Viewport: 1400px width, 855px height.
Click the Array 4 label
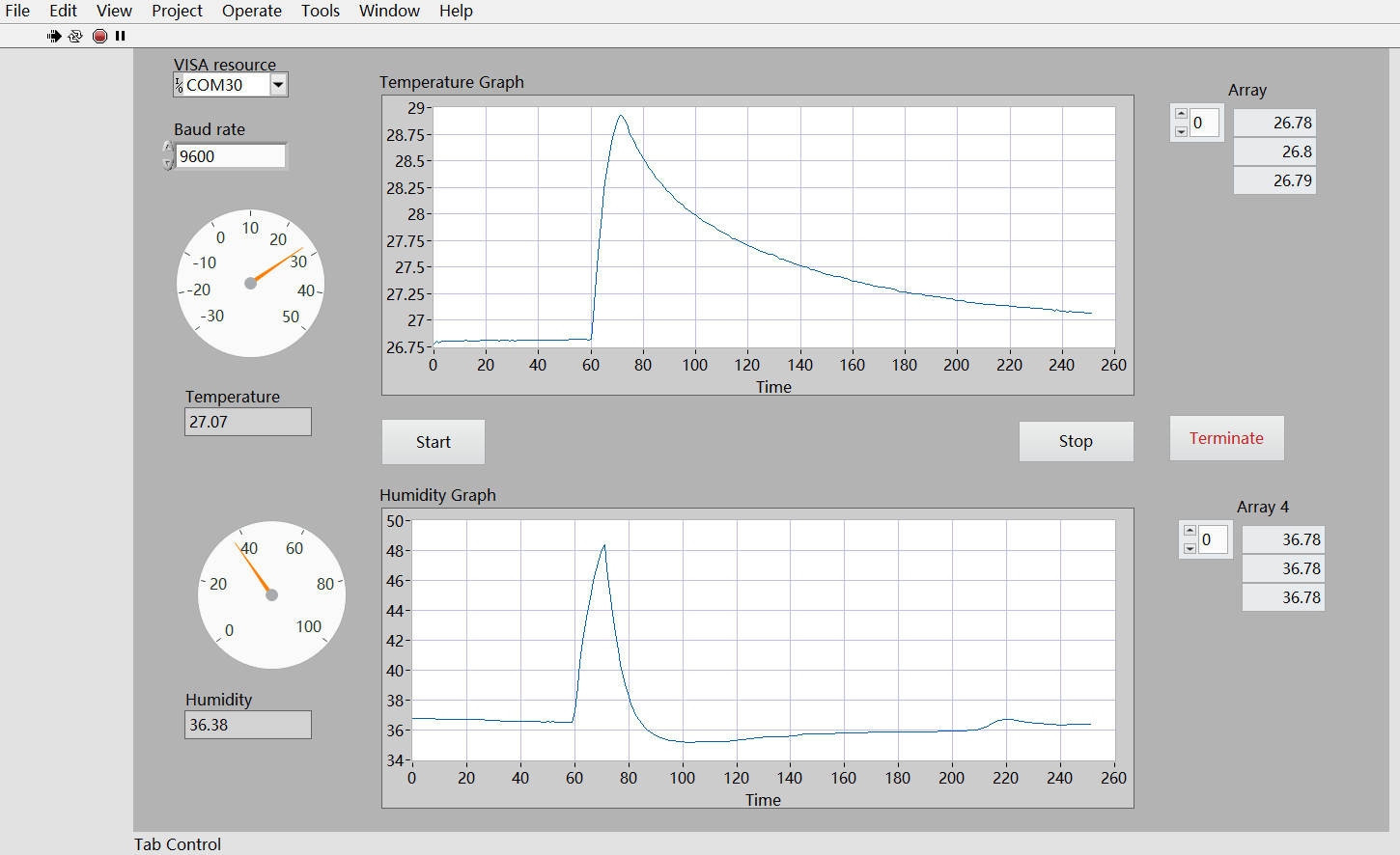pyautogui.click(x=1263, y=507)
